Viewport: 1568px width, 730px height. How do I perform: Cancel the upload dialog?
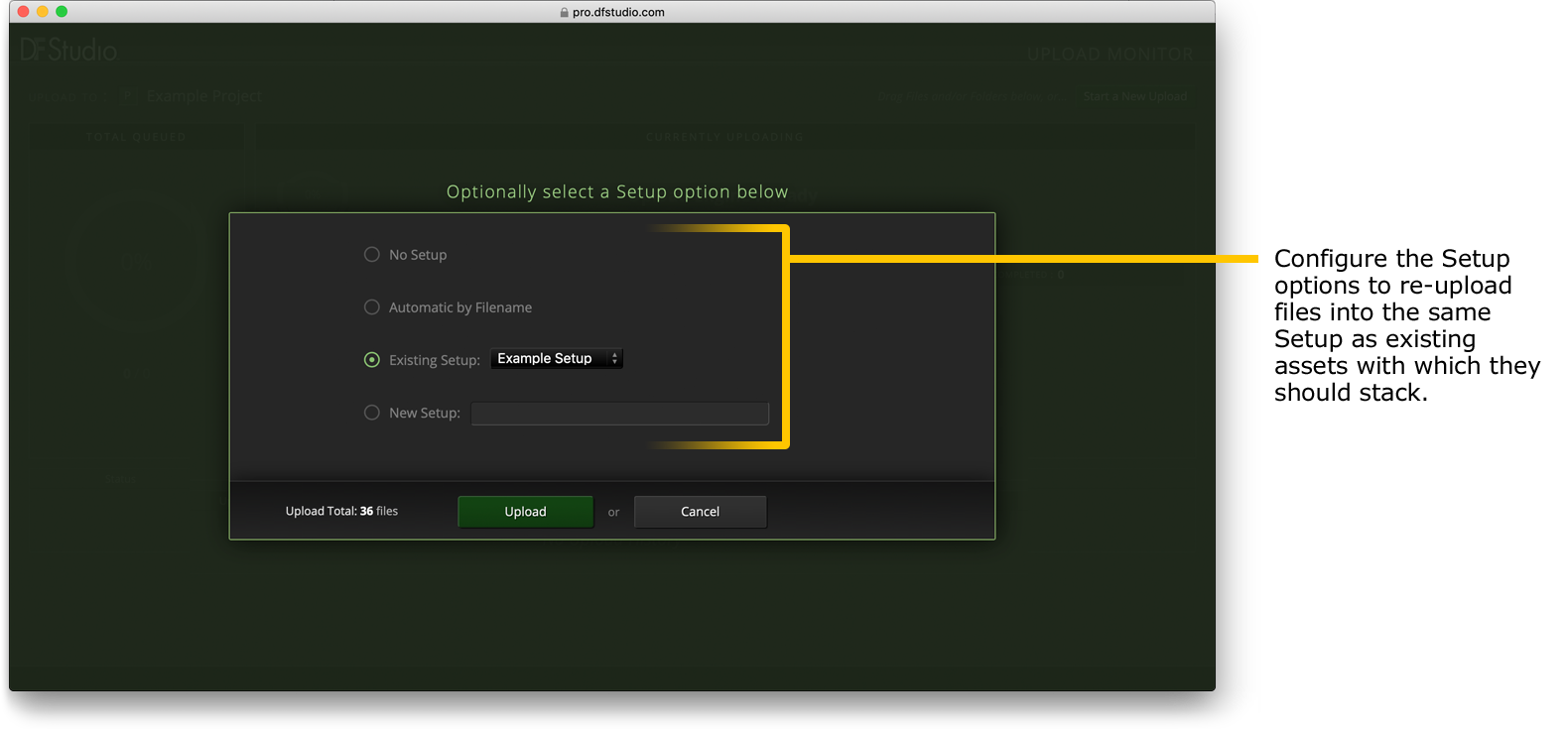[700, 512]
